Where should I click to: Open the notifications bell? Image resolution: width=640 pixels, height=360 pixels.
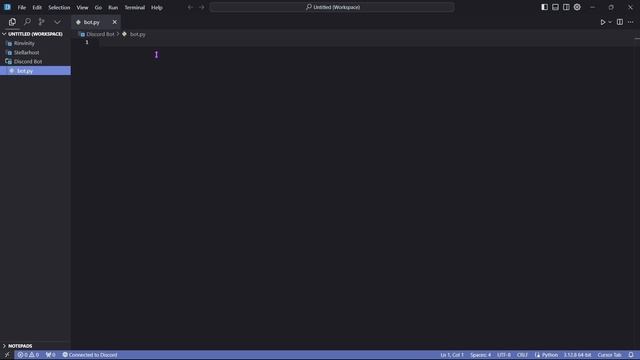click(x=631, y=355)
